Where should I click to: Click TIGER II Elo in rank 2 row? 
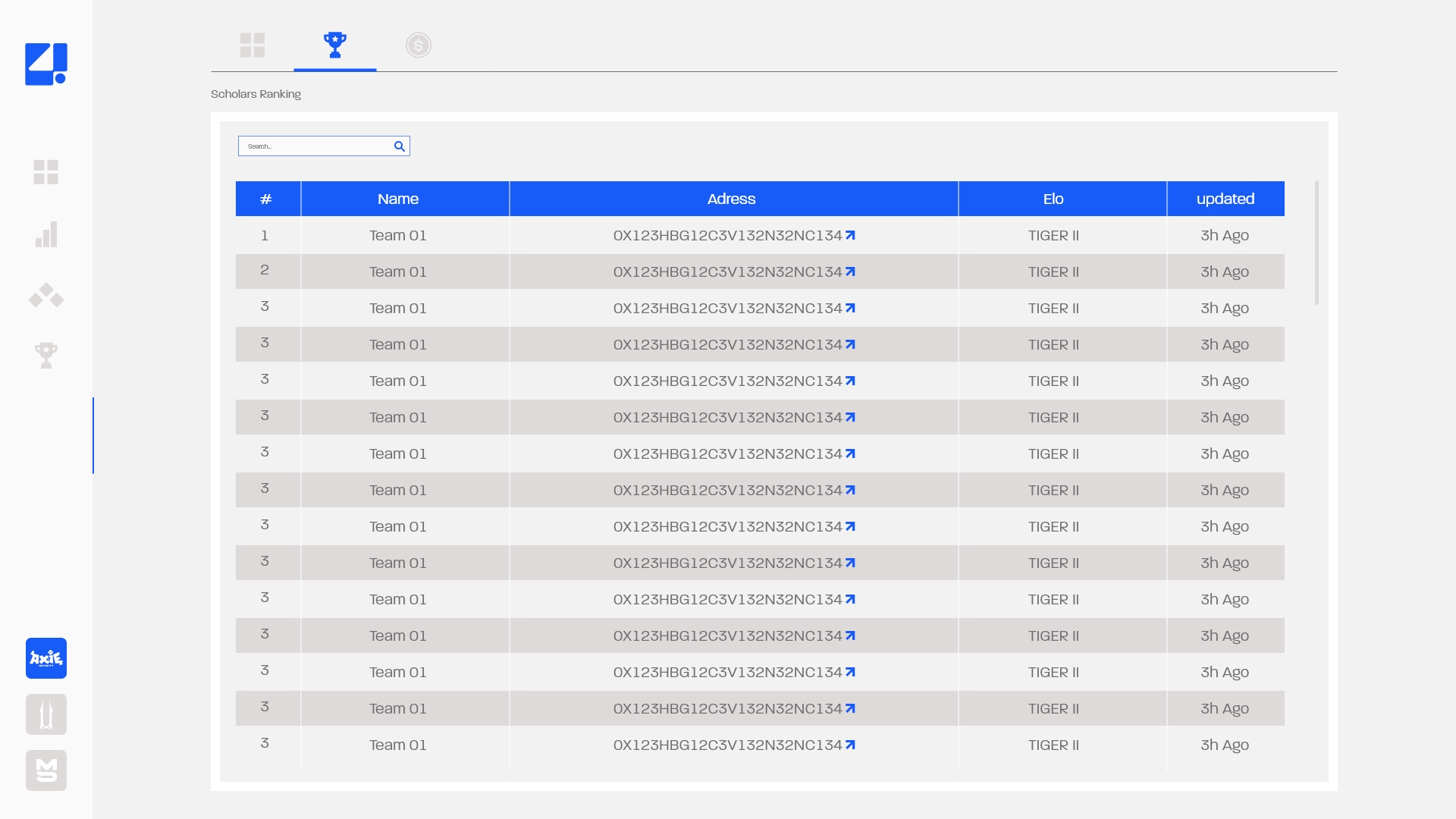pos(1054,272)
